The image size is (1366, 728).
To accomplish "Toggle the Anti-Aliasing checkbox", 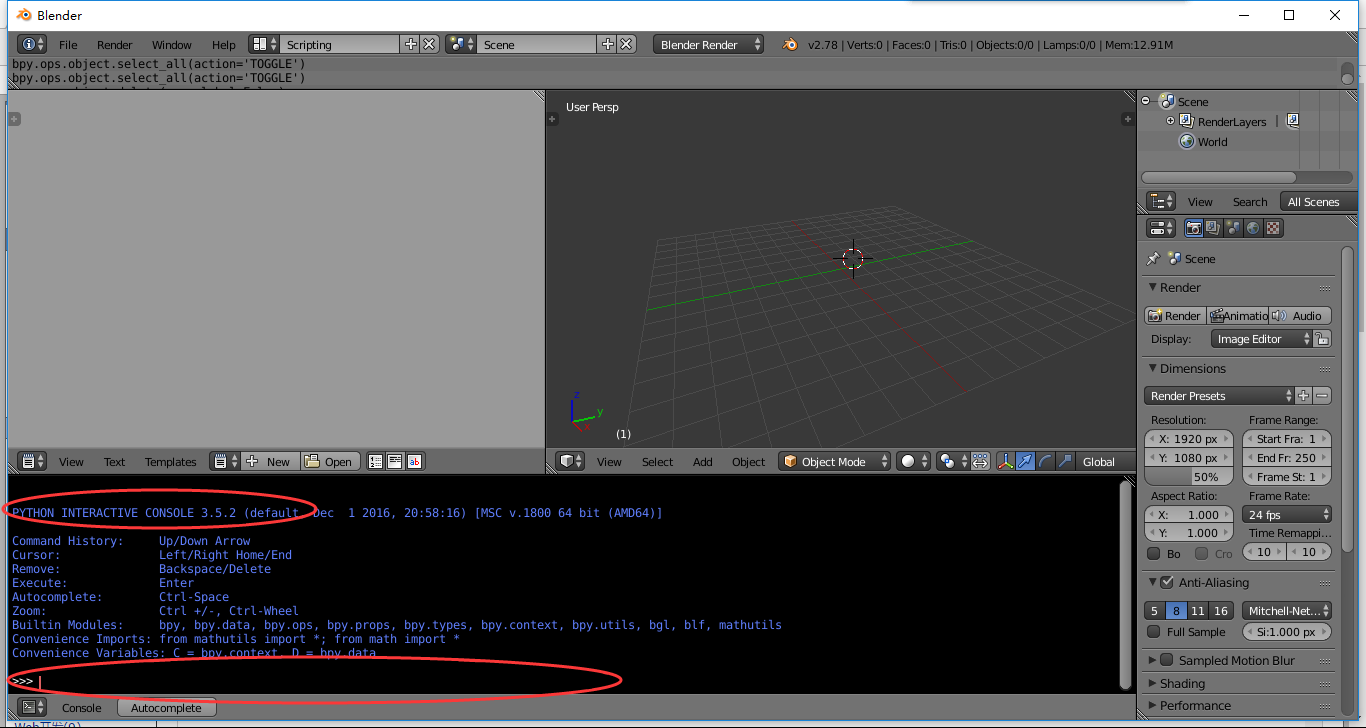I will 1166,582.
